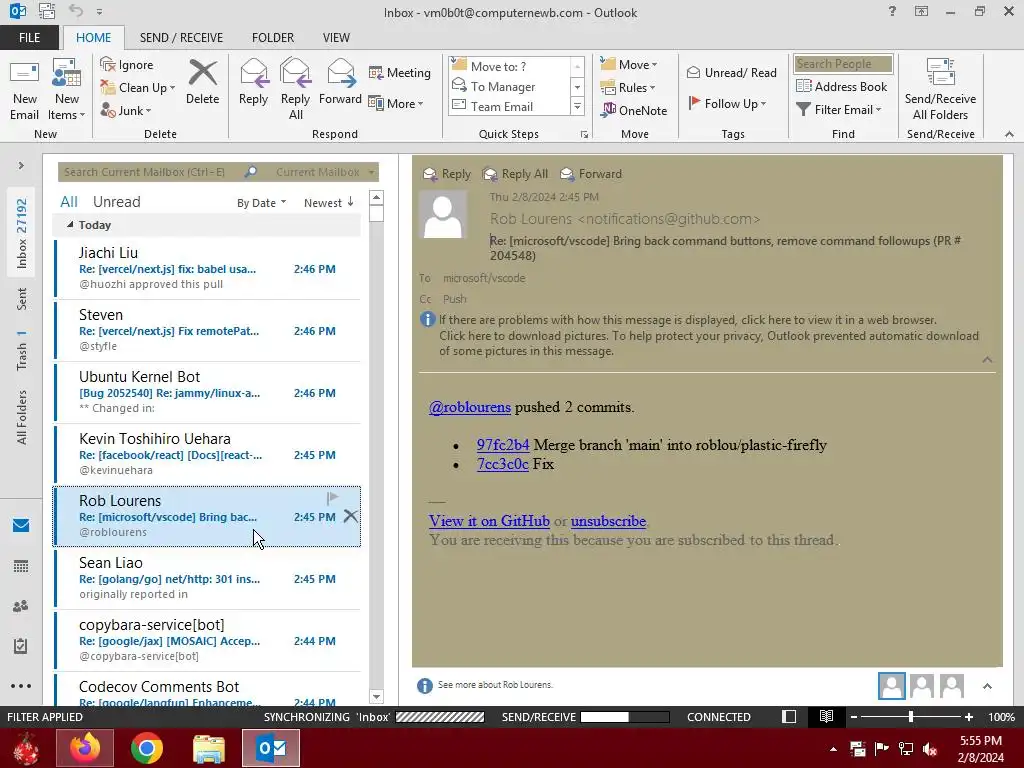The width and height of the screenshot is (1024, 768).
Task: Switch to Reading view in status bar
Action: coord(826,716)
